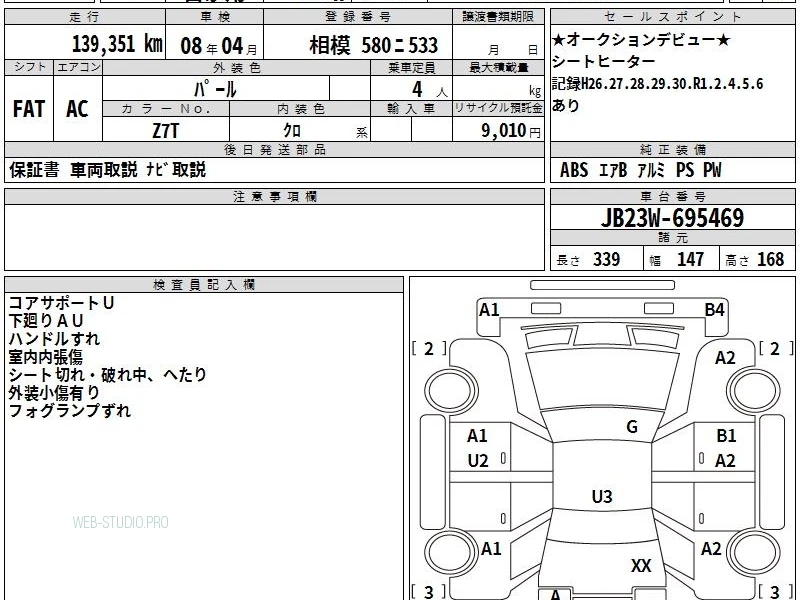Select the exterior color "パール"
This screenshot has height=600, width=800.
click(x=215, y=90)
